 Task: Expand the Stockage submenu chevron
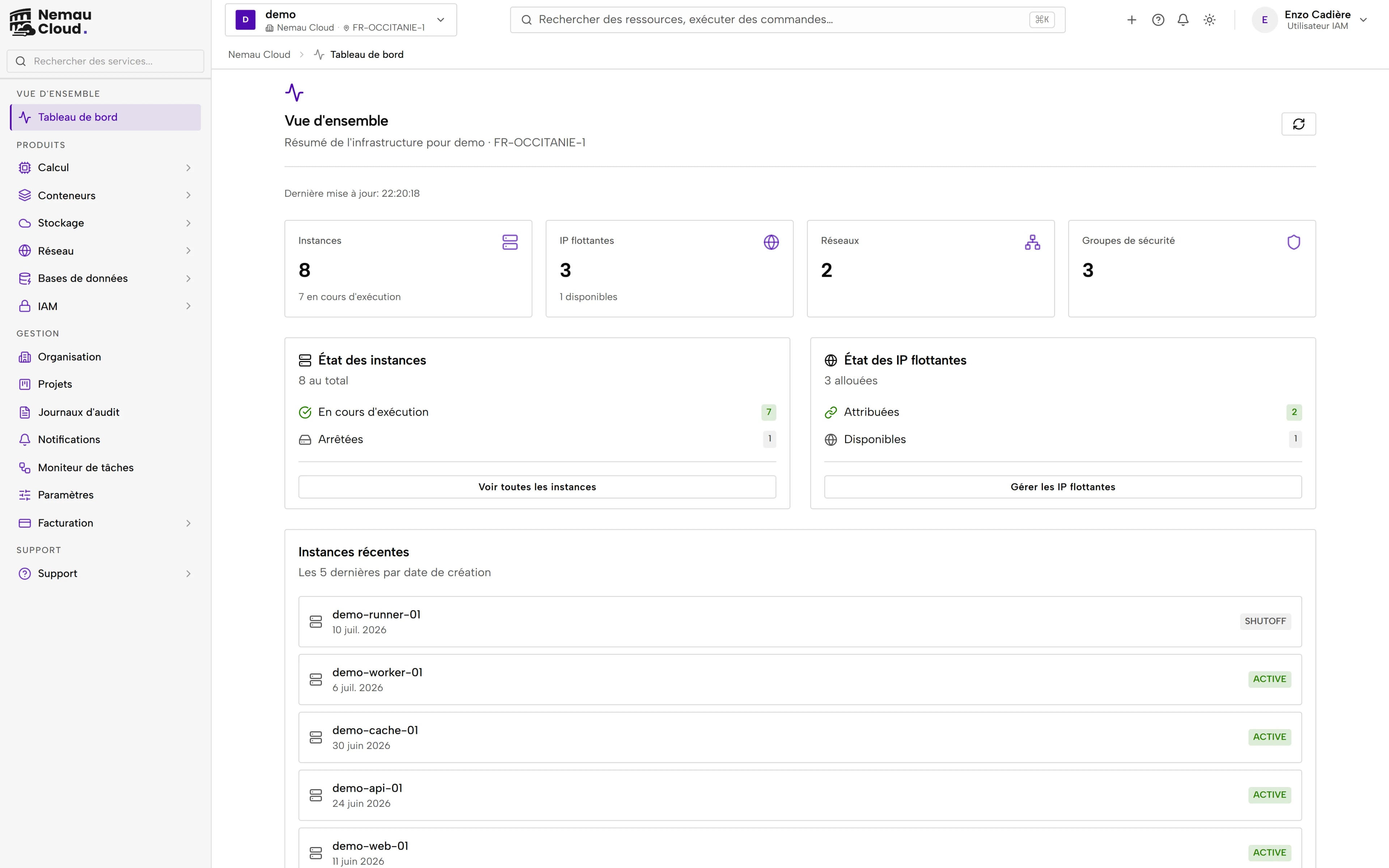point(188,223)
